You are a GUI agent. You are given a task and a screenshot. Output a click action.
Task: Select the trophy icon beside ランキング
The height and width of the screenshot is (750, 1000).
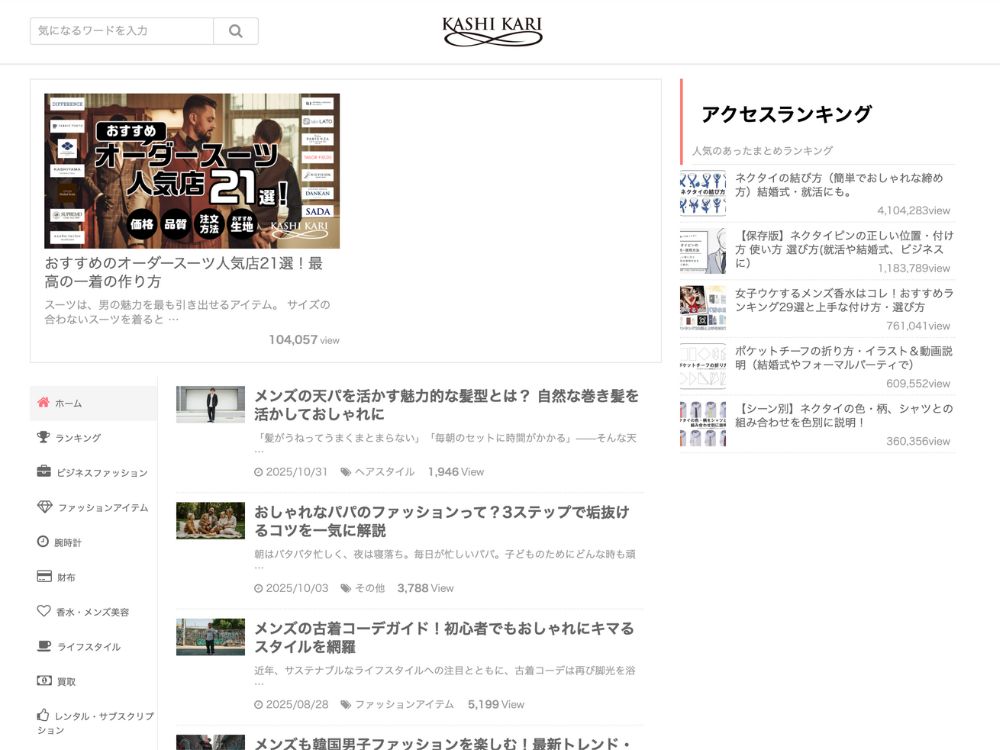click(x=43, y=437)
